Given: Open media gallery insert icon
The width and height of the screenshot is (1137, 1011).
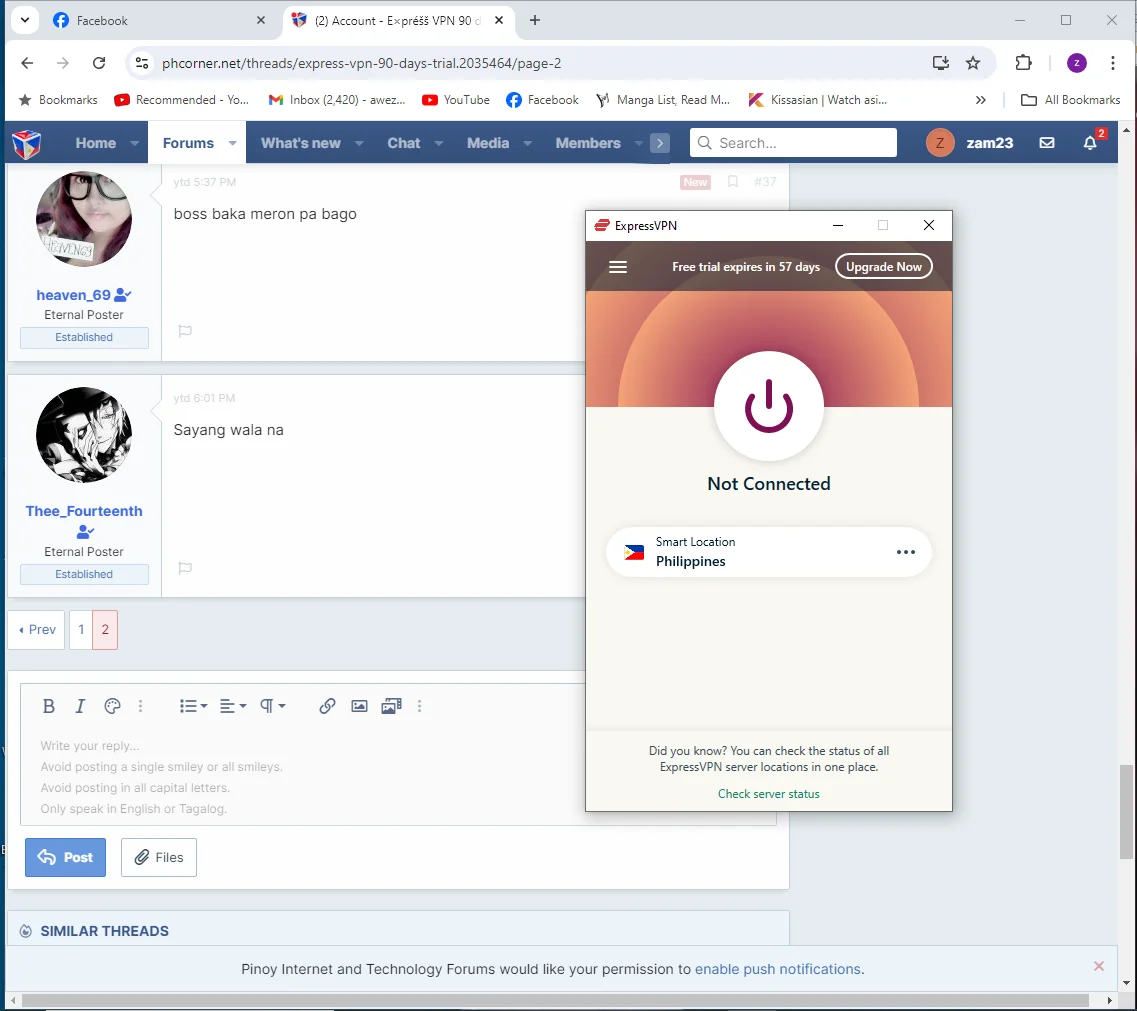Looking at the screenshot, I should [x=391, y=706].
